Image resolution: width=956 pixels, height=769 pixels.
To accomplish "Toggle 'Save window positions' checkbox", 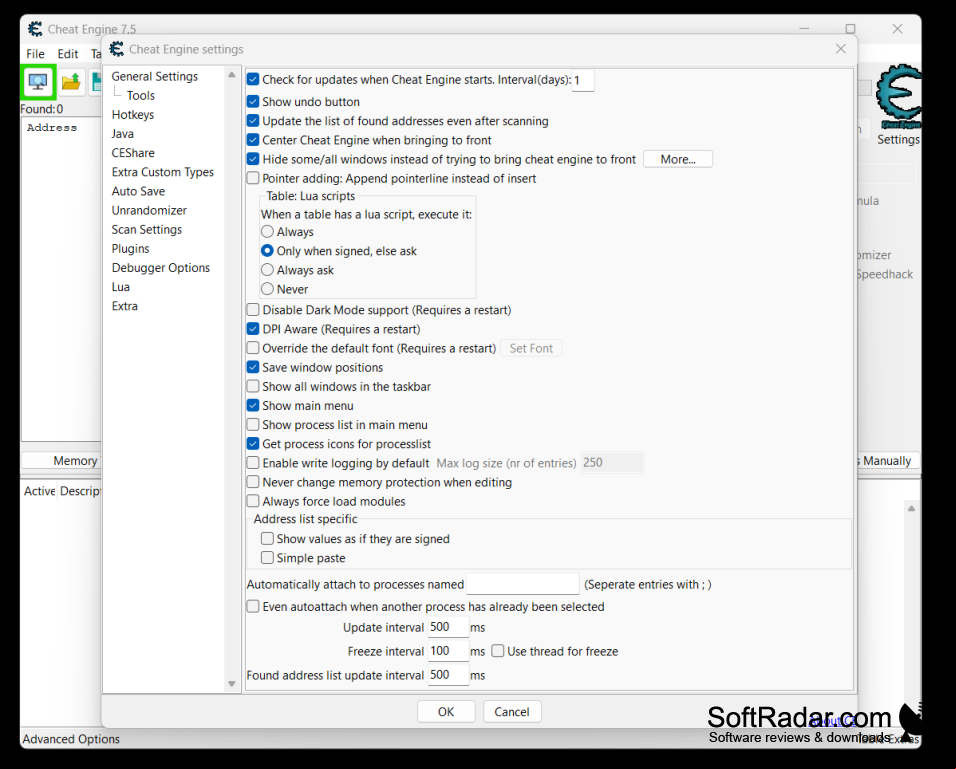I will tap(253, 367).
